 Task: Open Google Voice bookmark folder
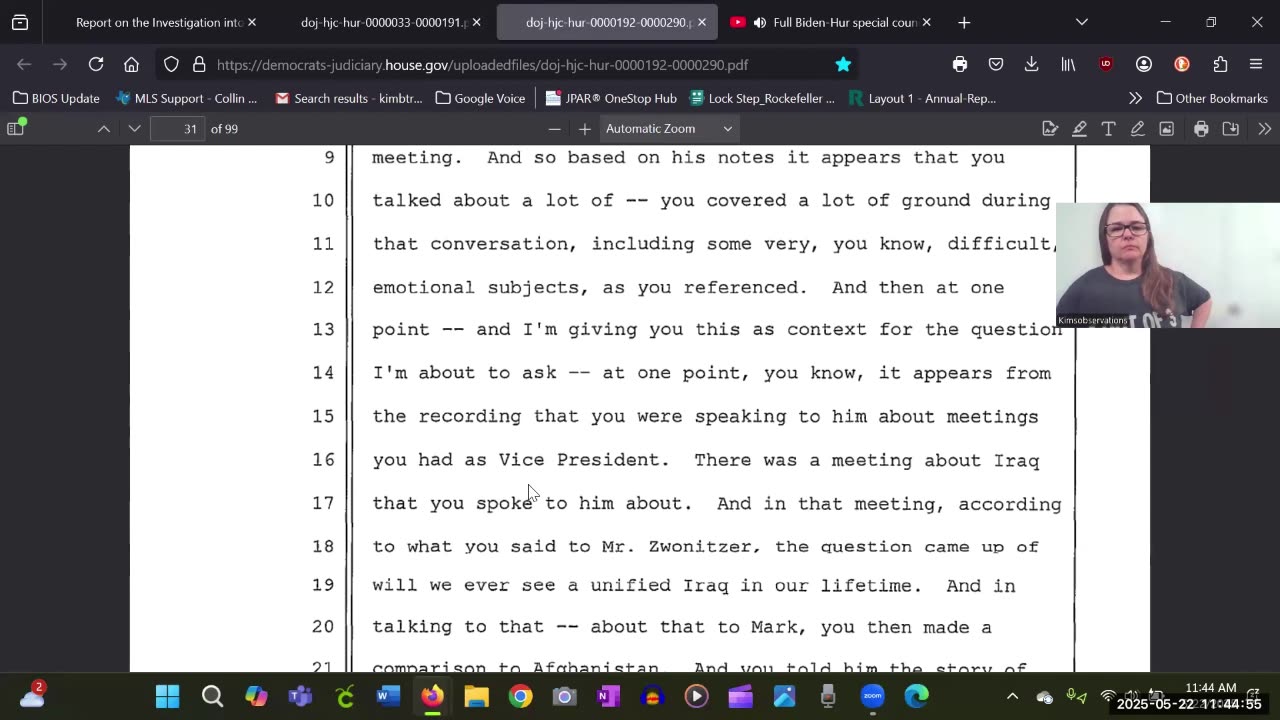tap(481, 98)
